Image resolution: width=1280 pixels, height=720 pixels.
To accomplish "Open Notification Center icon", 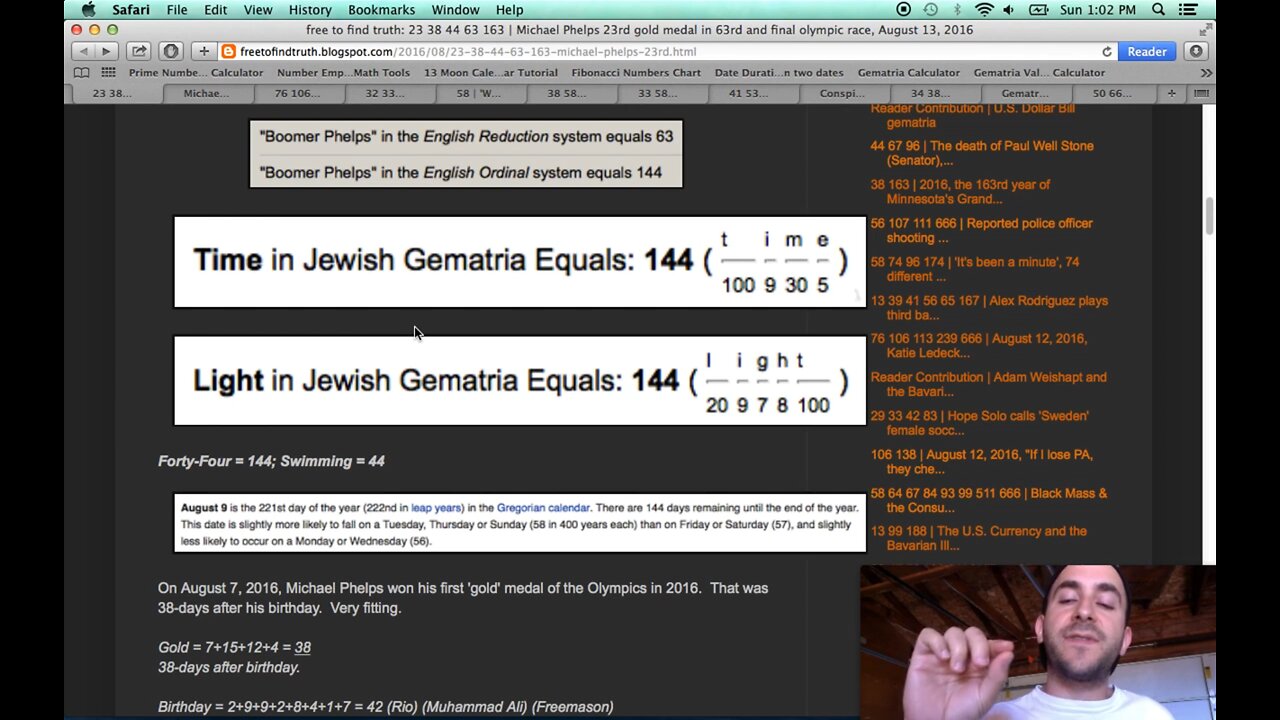I will pyautogui.click(x=1188, y=10).
